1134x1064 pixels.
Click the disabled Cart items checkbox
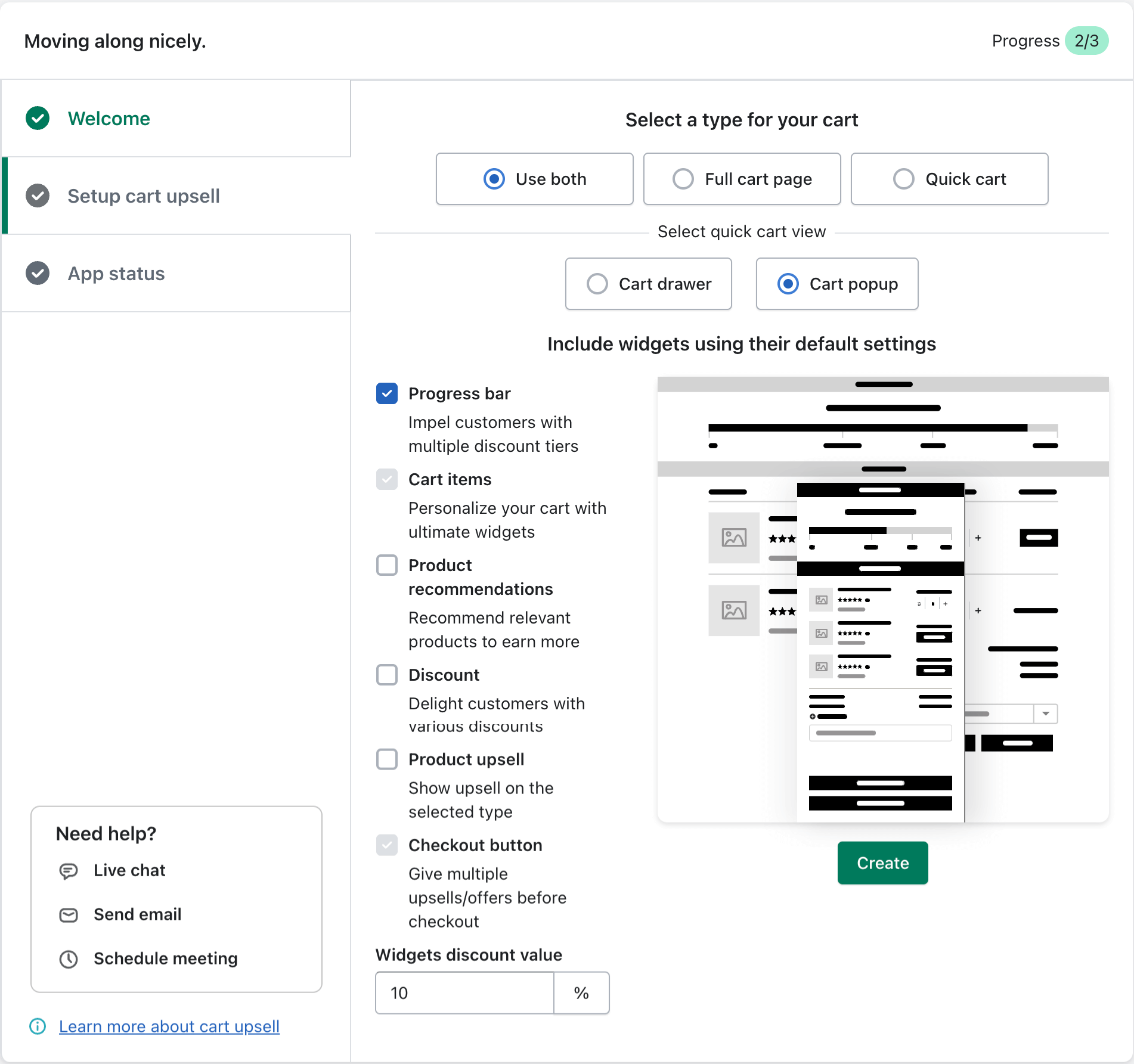(x=387, y=479)
